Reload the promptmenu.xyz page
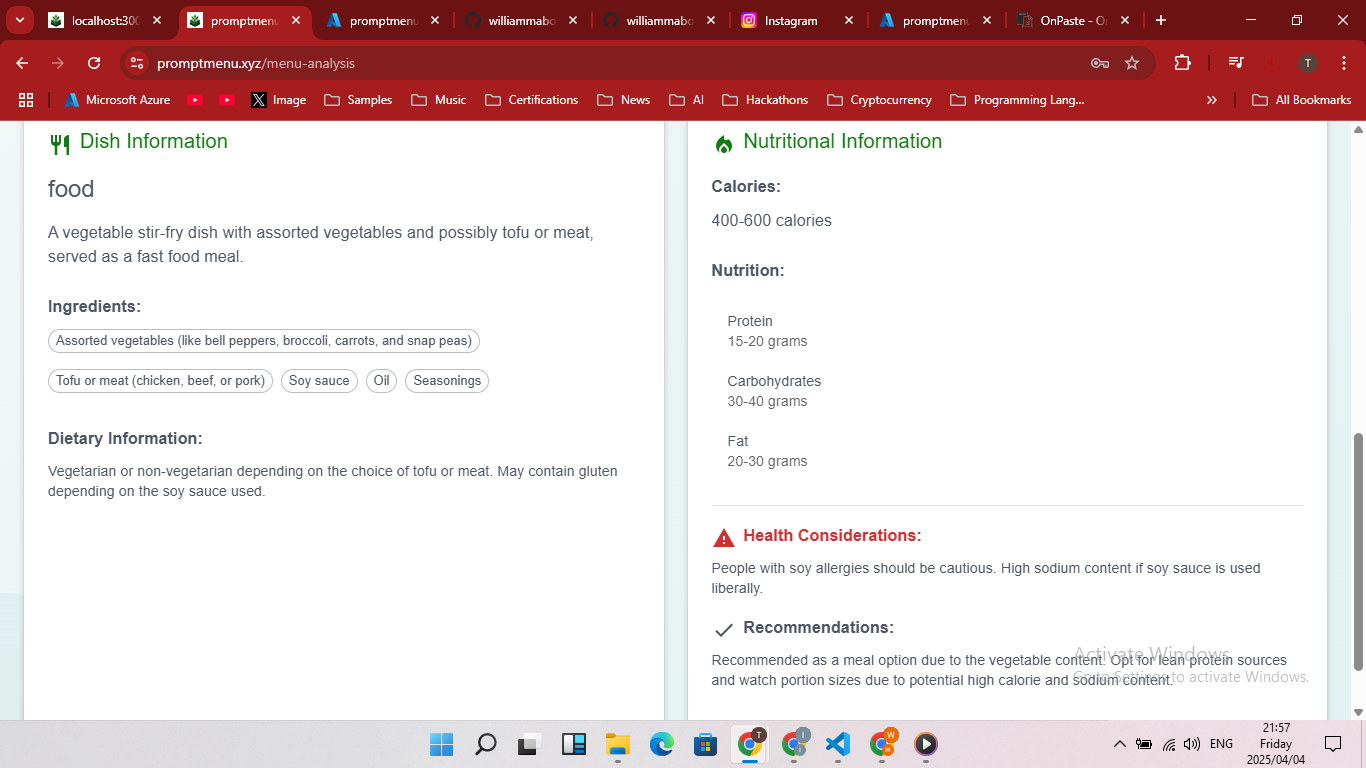Viewport: 1366px width, 768px height. click(x=94, y=63)
